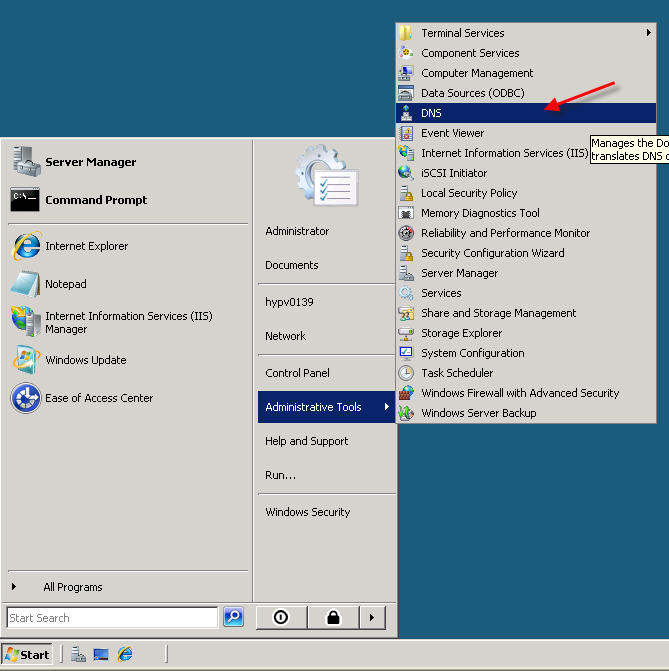
Task: Show desktop via Quick Launch icon
Action: coord(101,654)
